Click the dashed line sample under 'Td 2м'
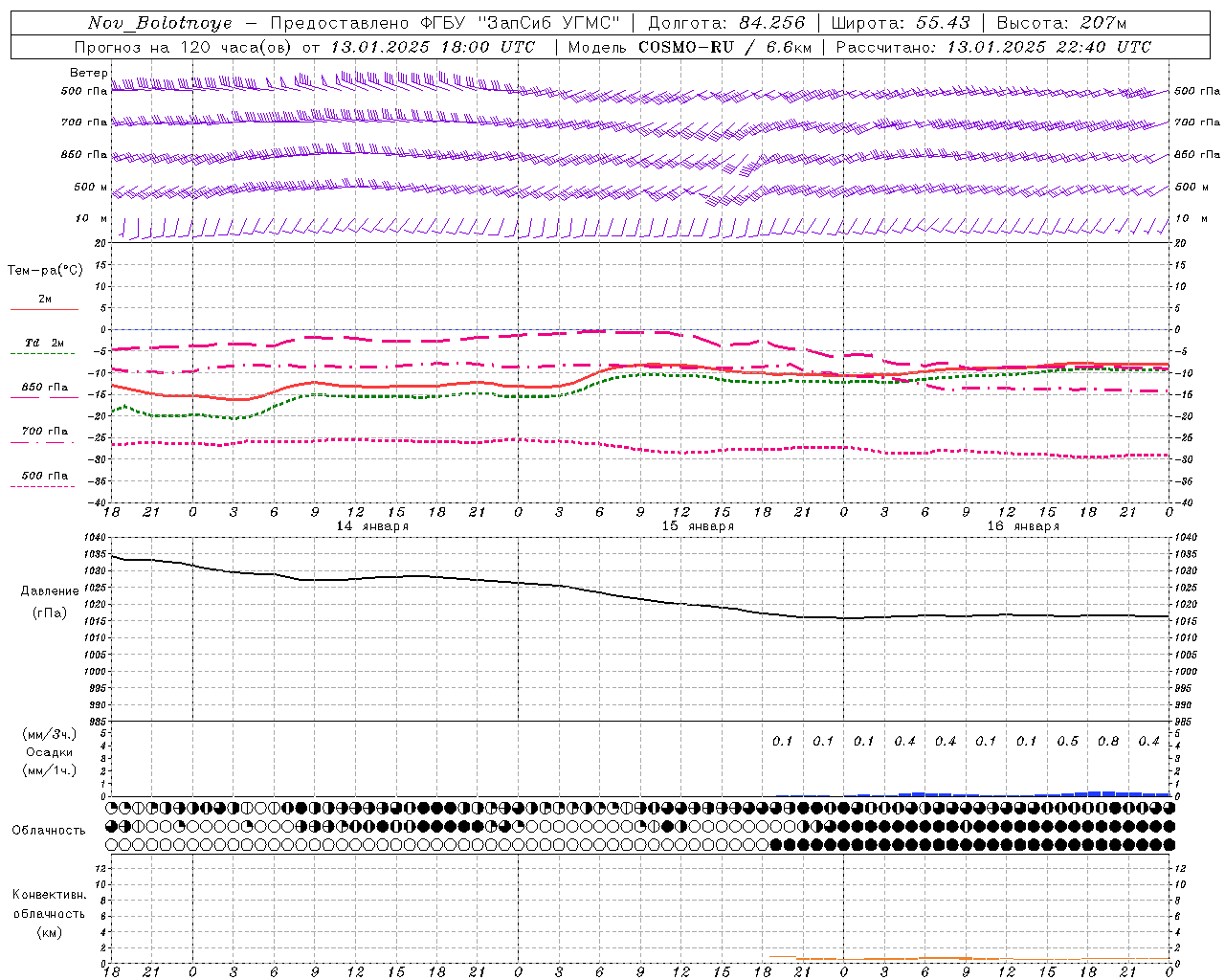 click(x=43, y=353)
